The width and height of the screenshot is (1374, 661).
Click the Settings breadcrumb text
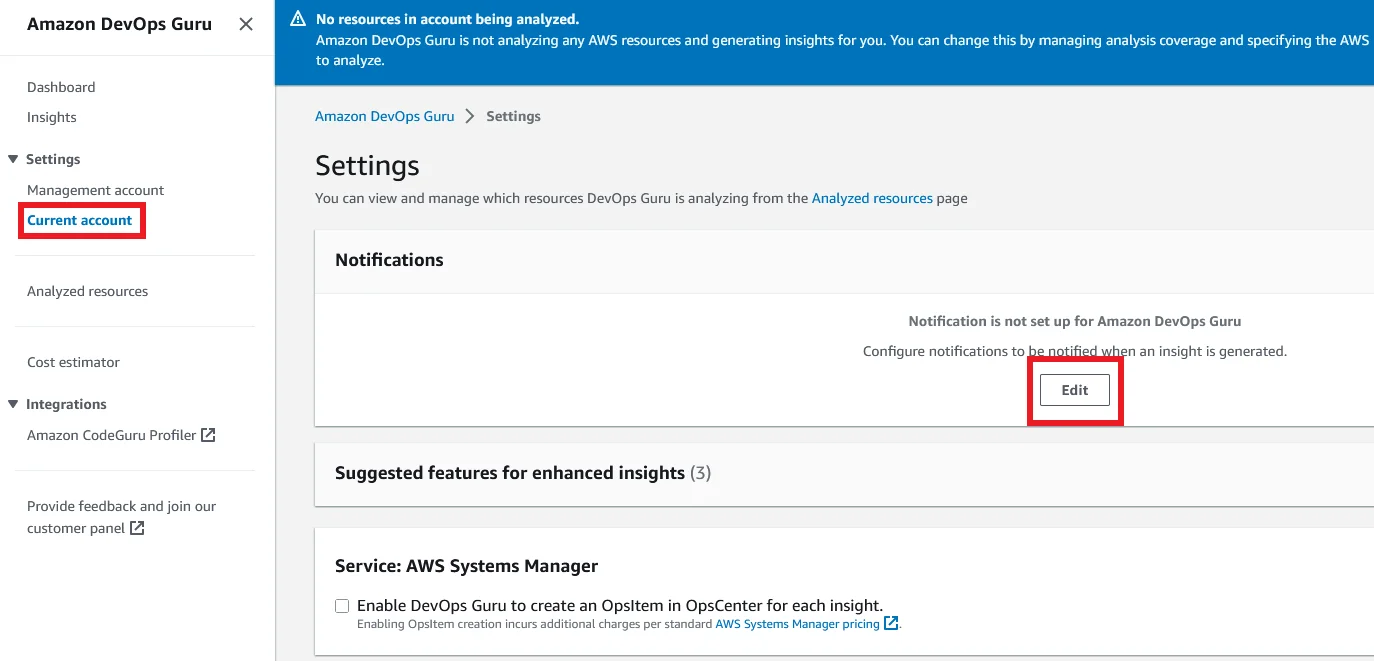tap(513, 116)
